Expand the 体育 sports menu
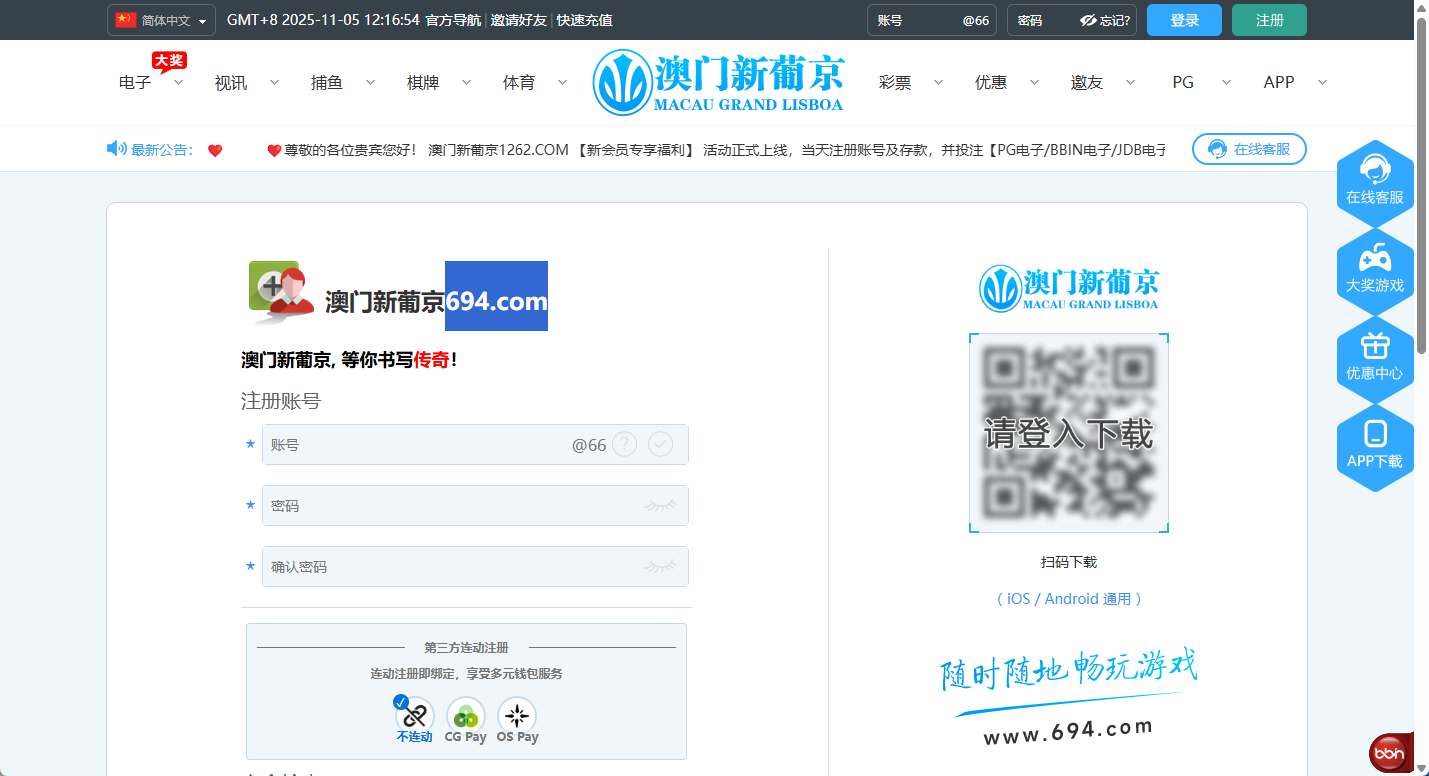Viewport: 1429px width, 776px height. coord(533,82)
